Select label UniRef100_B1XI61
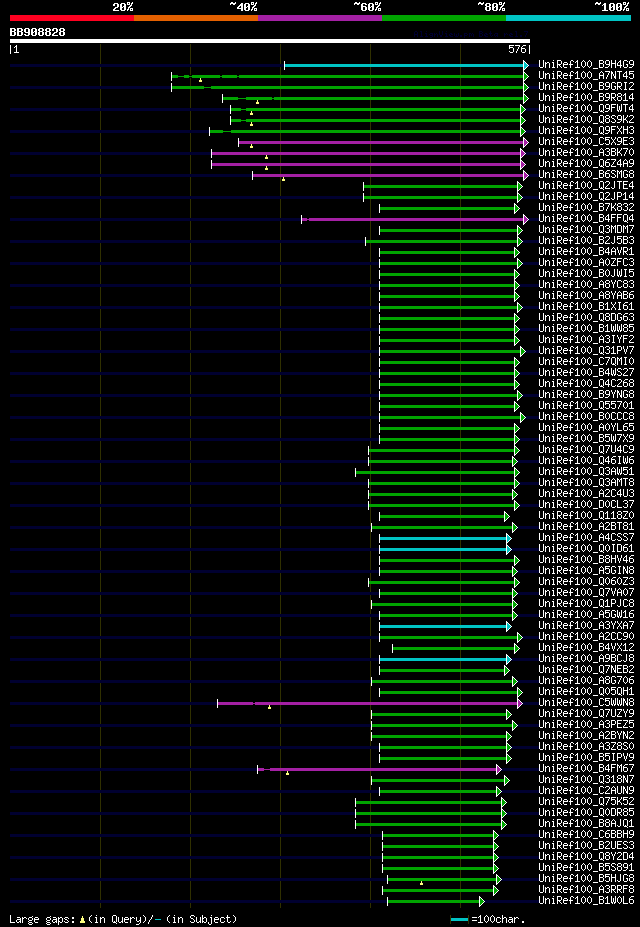The width and height of the screenshot is (640, 927). point(587,307)
